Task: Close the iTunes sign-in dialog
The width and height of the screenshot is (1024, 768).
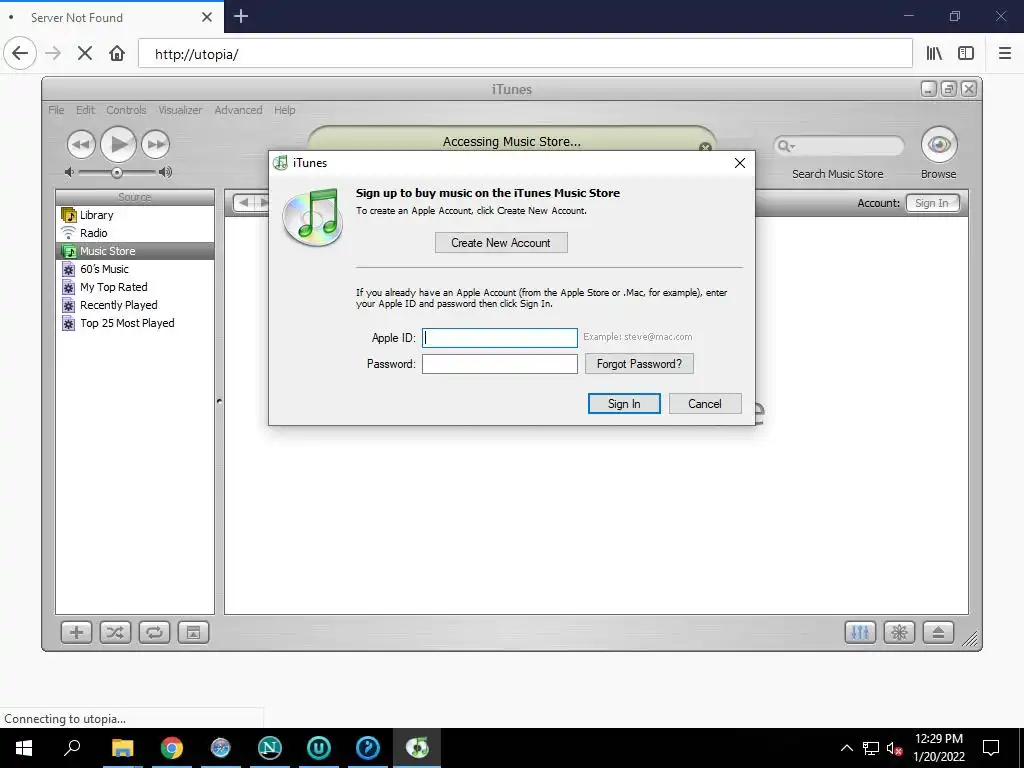Action: tap(739, 163)
